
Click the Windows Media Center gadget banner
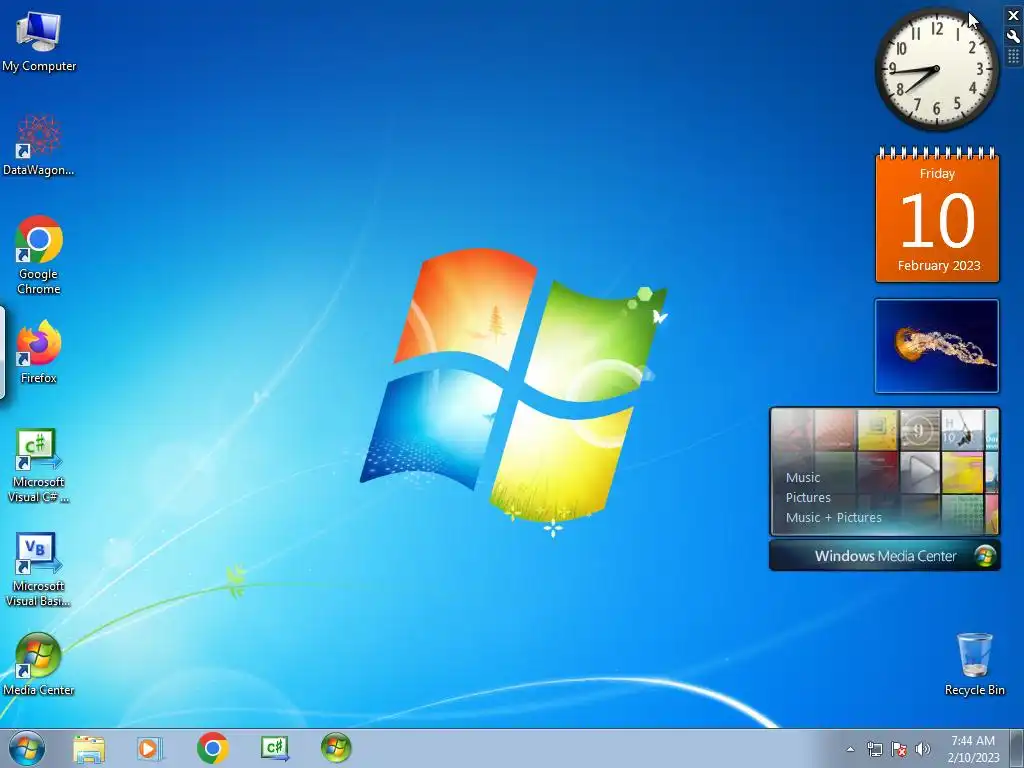pos(885,556)
